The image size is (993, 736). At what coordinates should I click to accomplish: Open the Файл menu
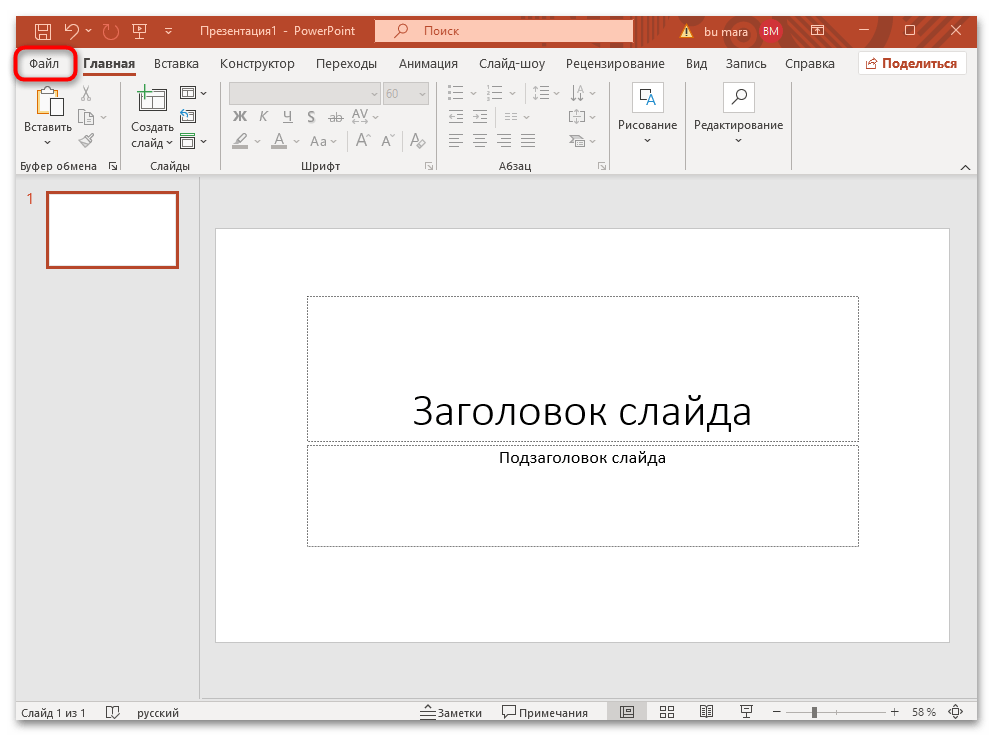45,63
